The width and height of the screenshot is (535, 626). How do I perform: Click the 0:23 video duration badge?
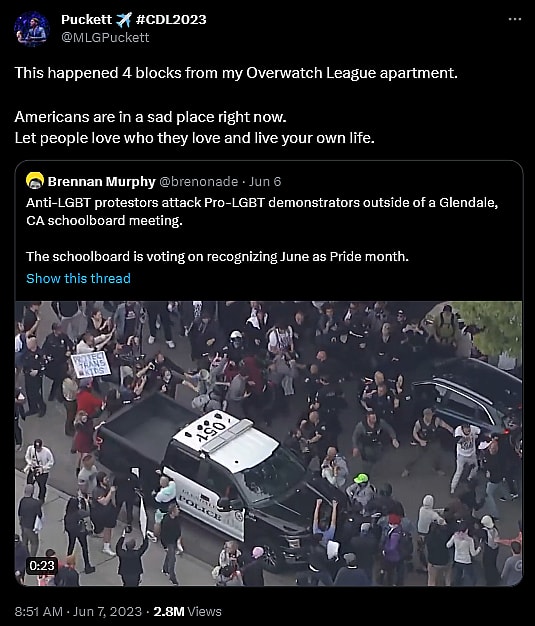[42, 566]
